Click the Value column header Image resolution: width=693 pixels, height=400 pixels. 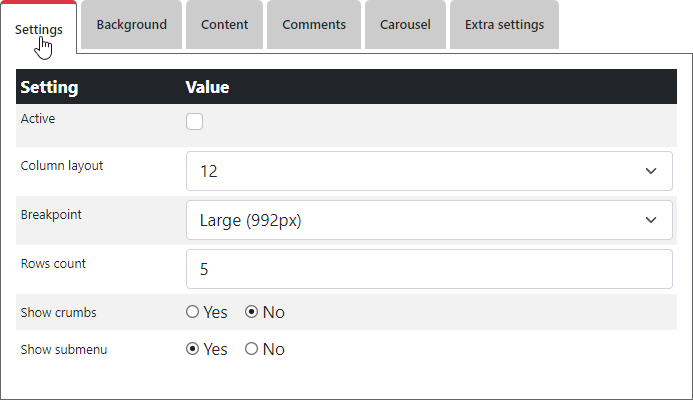207,87
